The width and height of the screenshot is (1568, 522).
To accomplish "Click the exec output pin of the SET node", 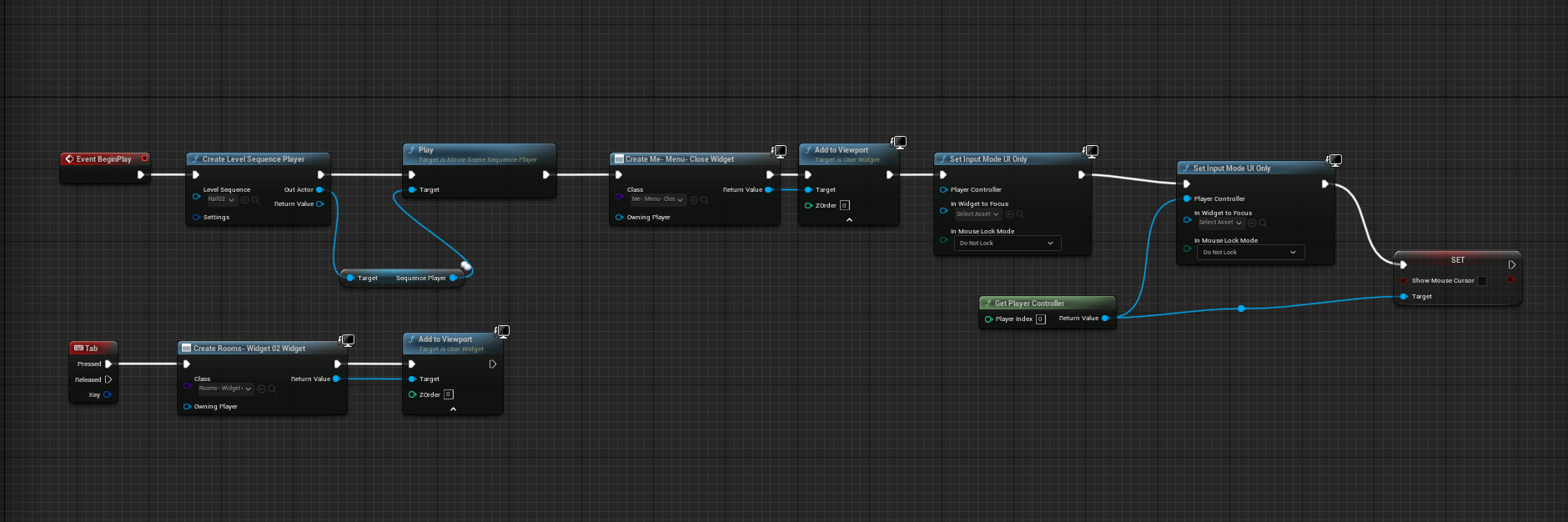I will (x=1511, y=265).
